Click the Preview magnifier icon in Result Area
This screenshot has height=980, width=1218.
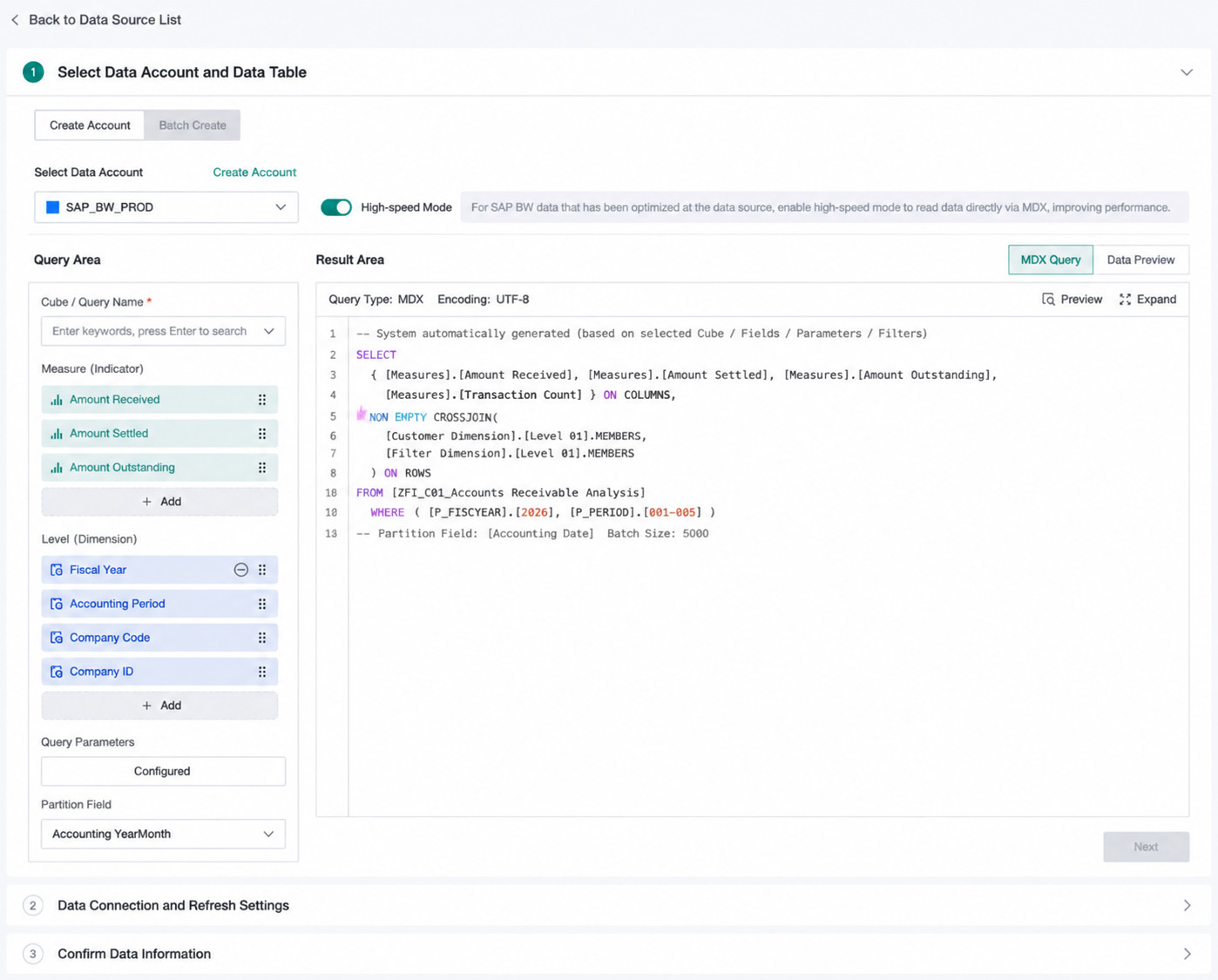1048,300
